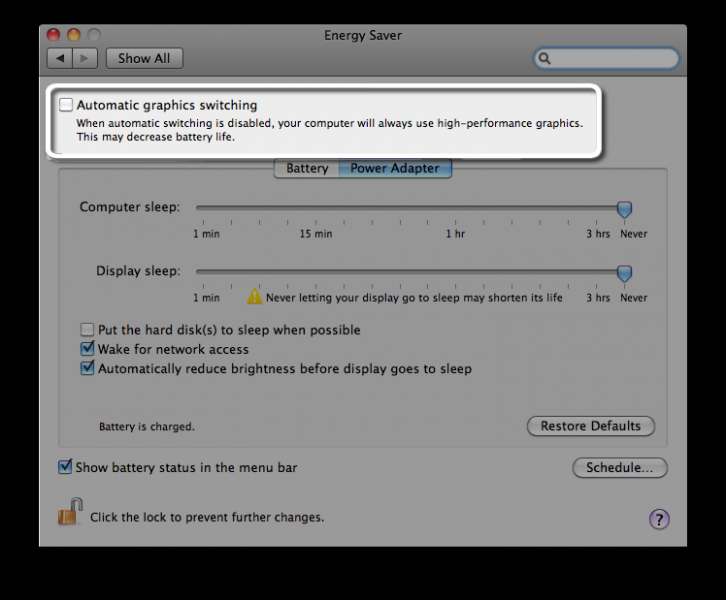Screen dimensions: 726x600
Task: Click the Computer sleep slider thumb
Action: pyautogui.click(x=624, y=209)
